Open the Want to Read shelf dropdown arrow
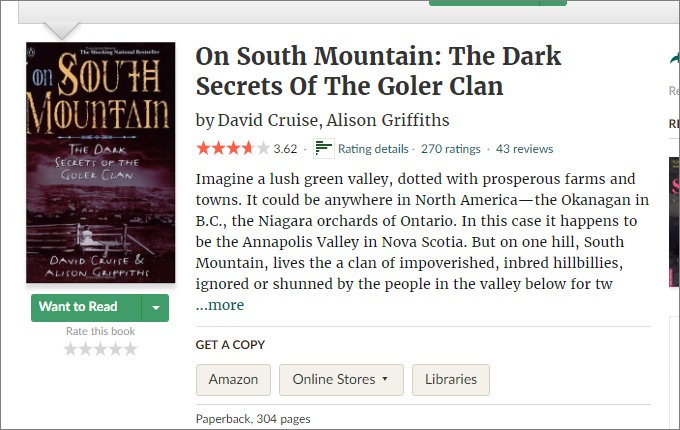The height and width of the screenshot is (430, 680). point(156,308)
